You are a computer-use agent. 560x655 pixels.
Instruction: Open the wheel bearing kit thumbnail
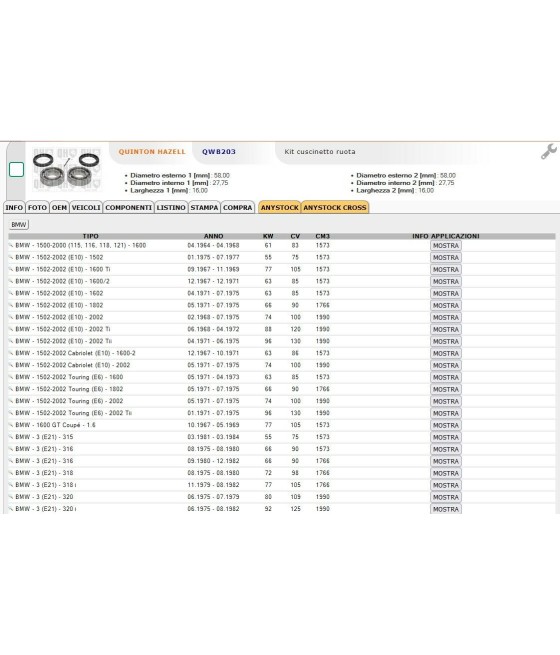click(67, 169)
